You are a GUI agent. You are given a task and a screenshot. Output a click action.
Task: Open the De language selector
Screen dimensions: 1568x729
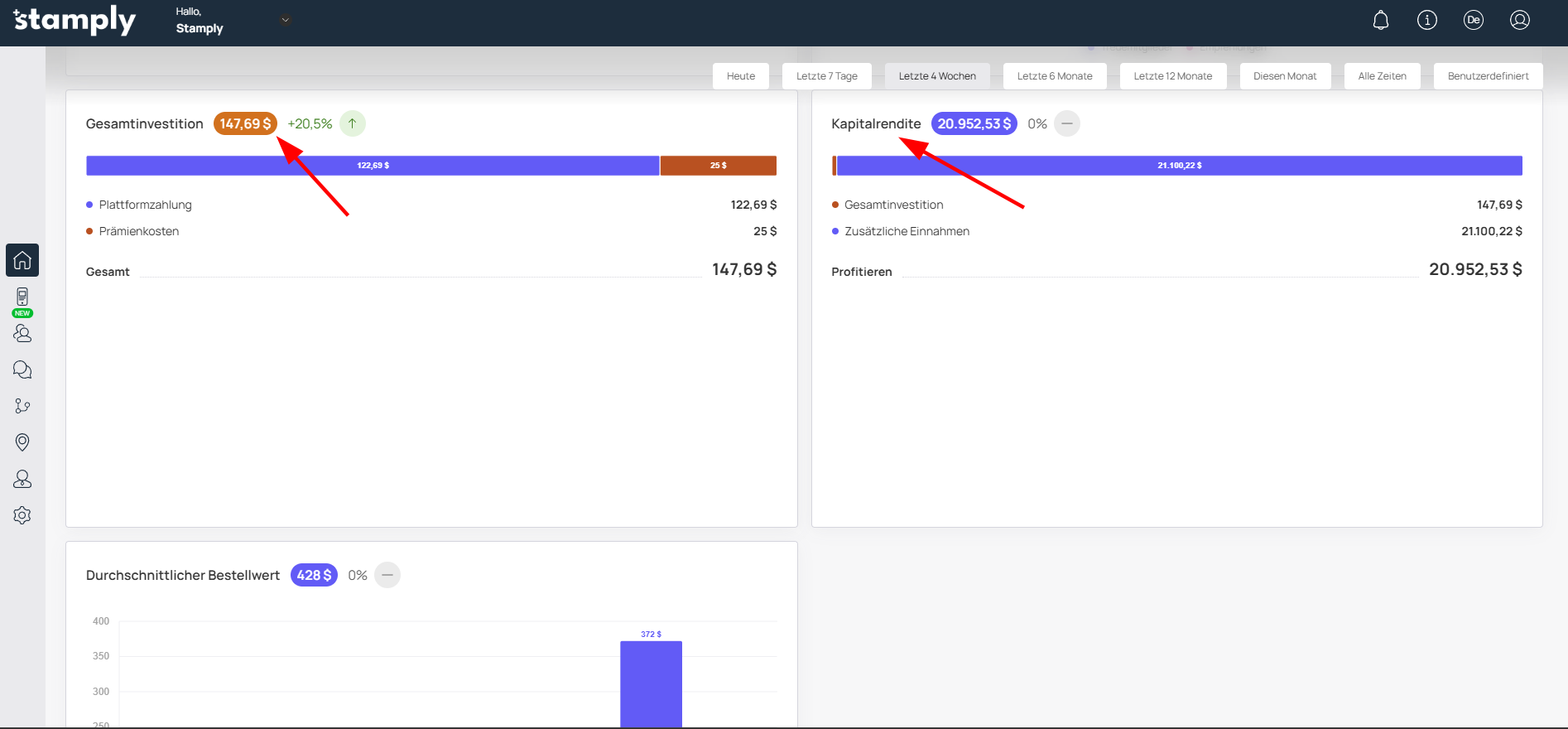1474,21
